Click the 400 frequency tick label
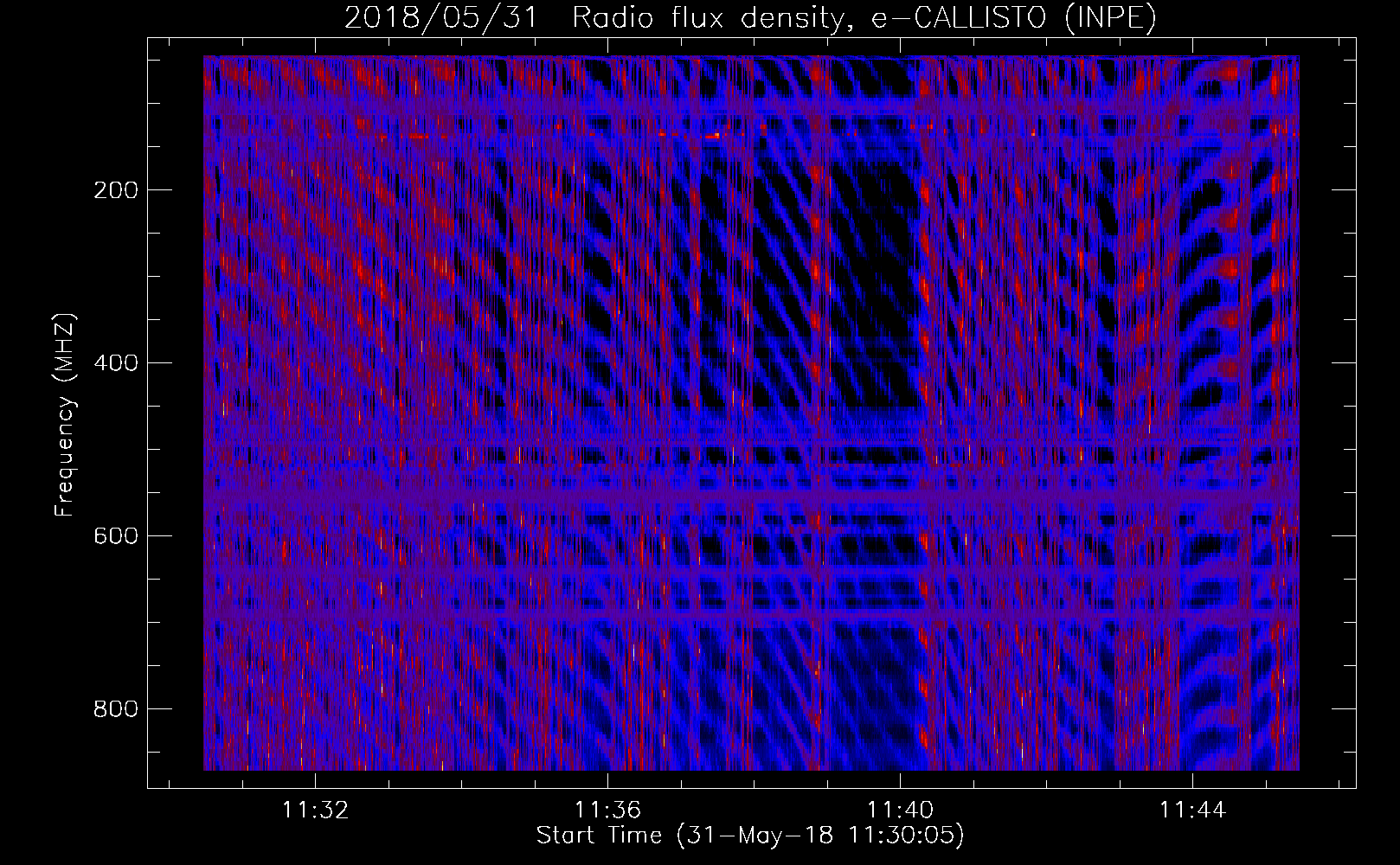Screen dimensions: 1400x865 tap(115, 363)
